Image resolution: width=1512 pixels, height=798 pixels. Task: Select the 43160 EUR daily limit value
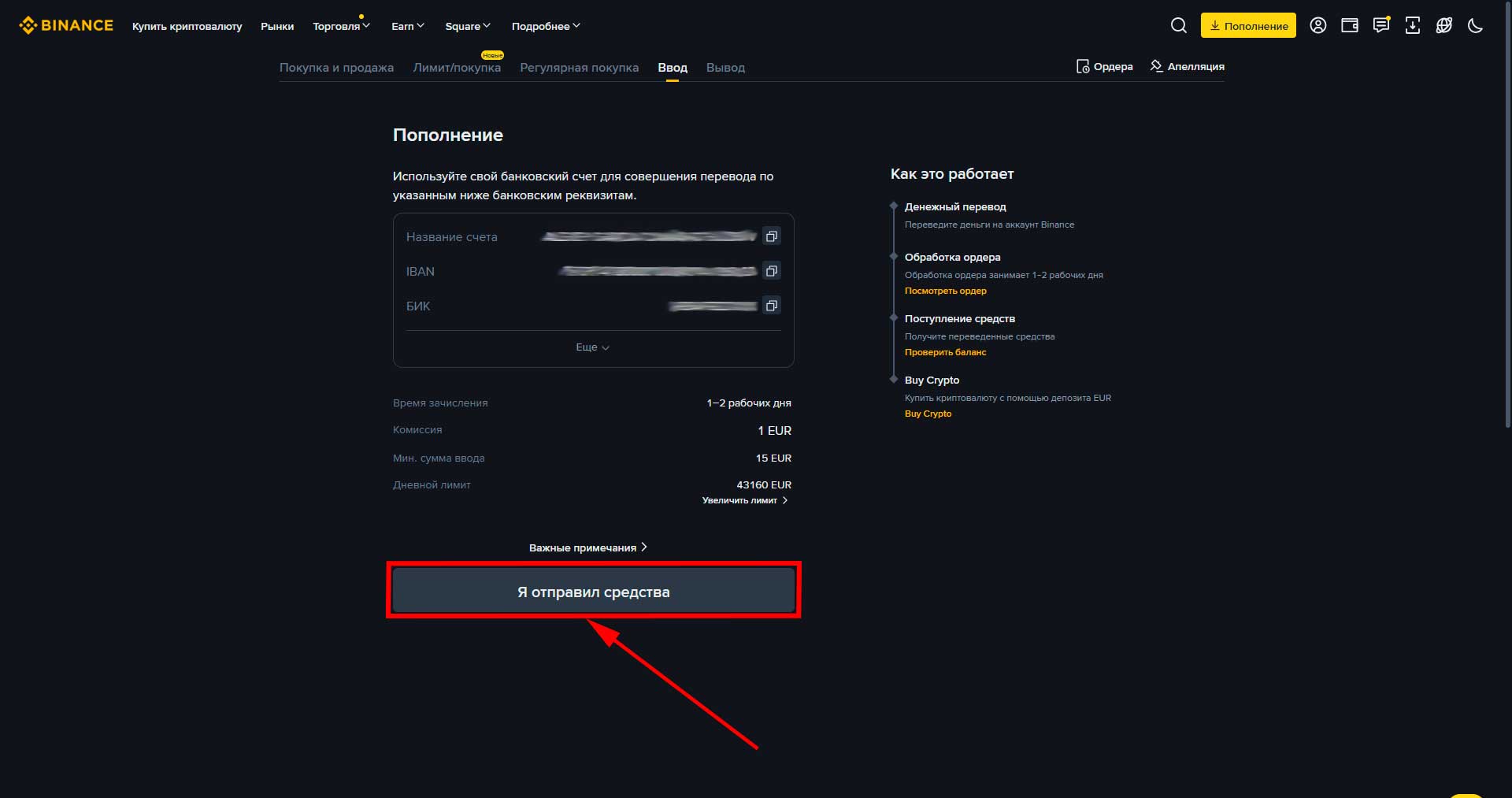[764, 484]
